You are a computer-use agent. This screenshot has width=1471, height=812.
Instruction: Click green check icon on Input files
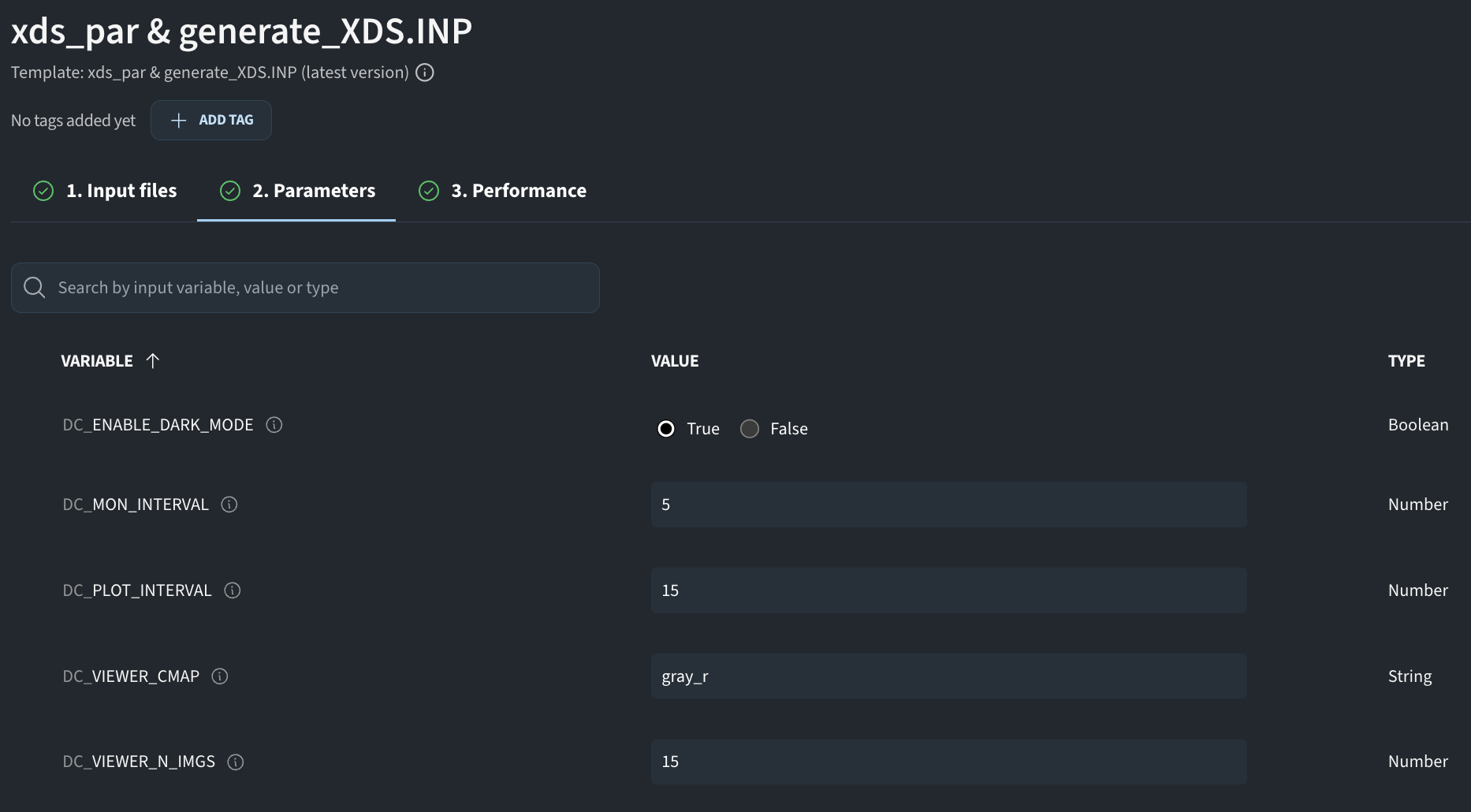pyautogui.click(x=43, y=191)
